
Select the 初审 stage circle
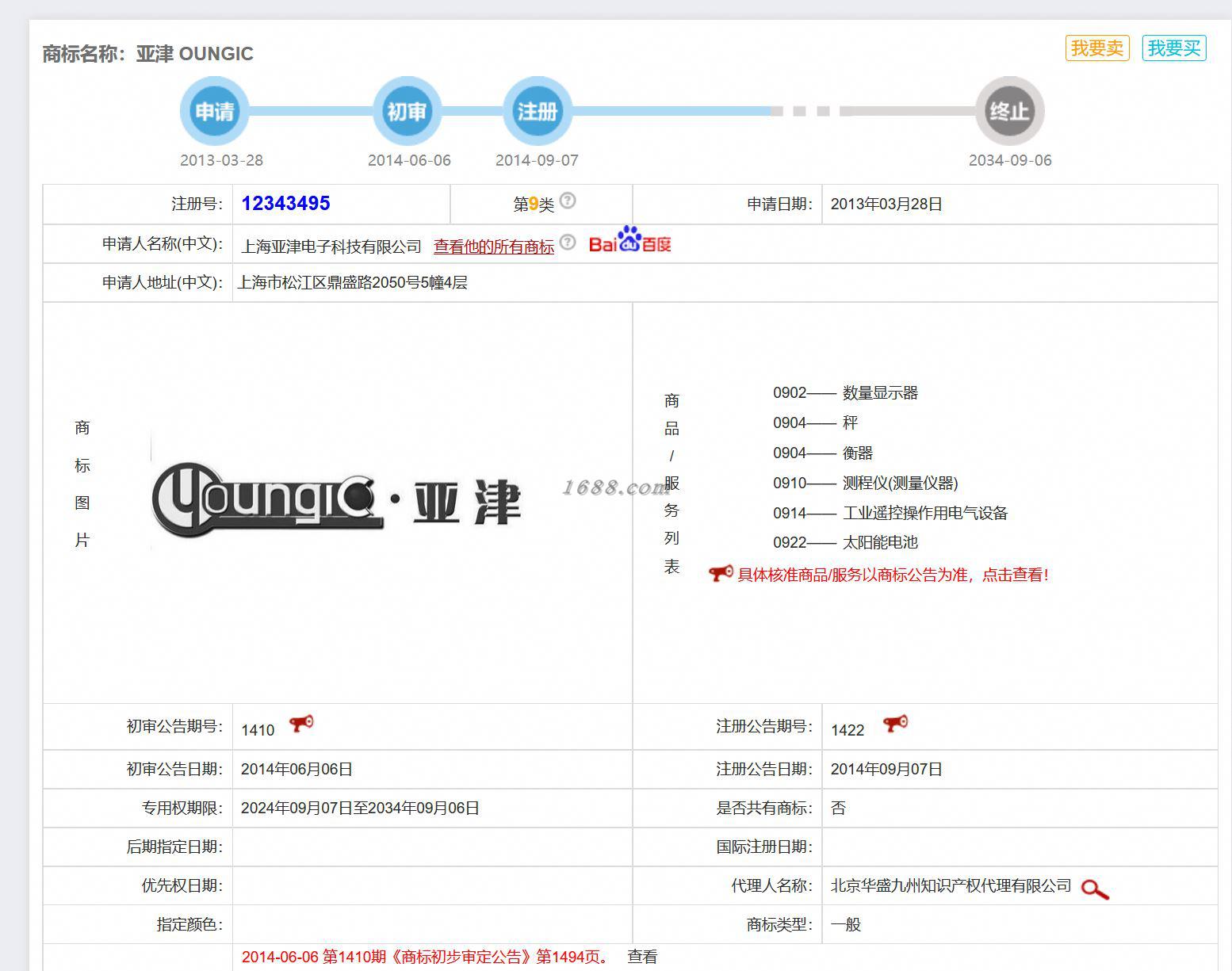tap(407, 111)
